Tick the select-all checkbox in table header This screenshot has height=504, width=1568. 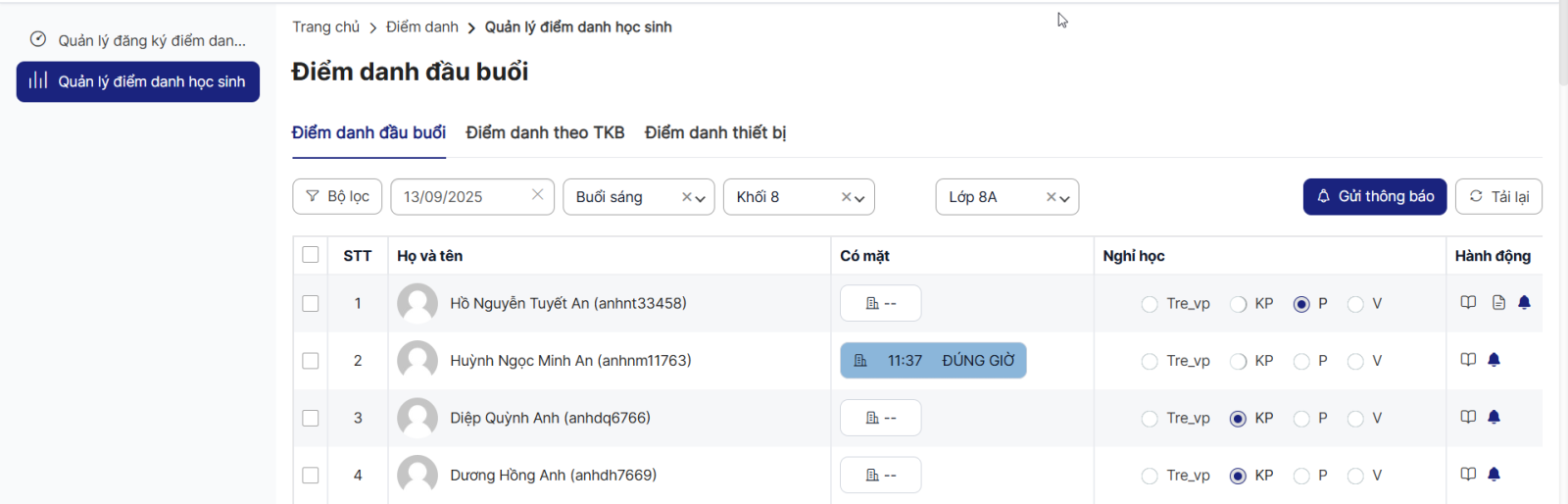(311, 255)
